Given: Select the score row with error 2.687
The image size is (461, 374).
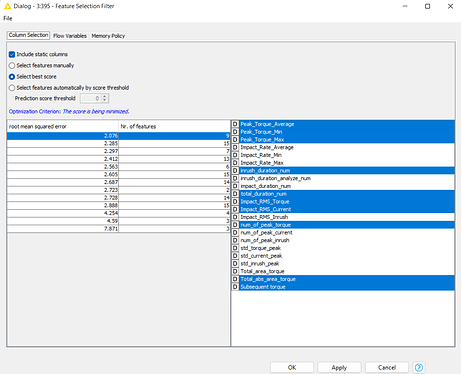Looking at the screenshot, I should point(118,182).
